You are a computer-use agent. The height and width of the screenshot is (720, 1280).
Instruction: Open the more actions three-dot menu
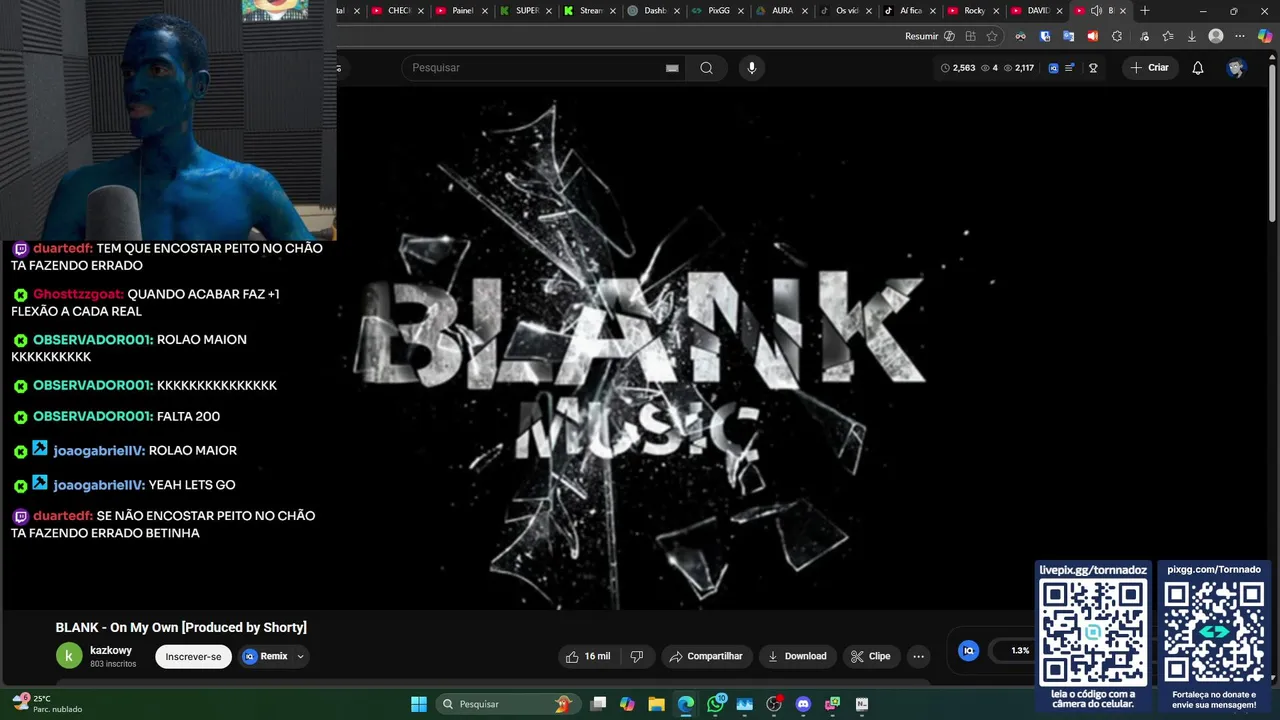(918, 656)
